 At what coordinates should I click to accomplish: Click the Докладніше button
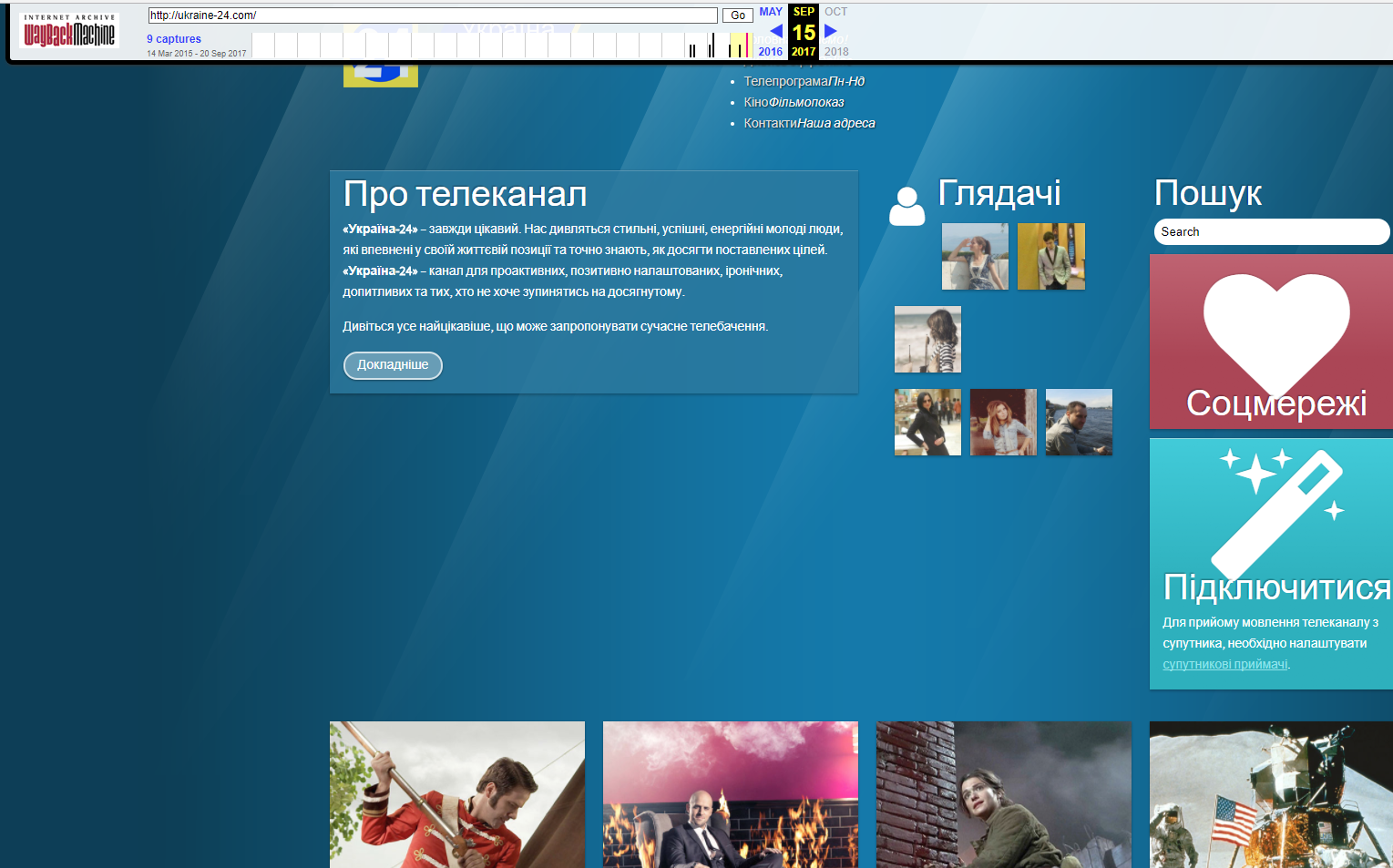click(393, 365)
